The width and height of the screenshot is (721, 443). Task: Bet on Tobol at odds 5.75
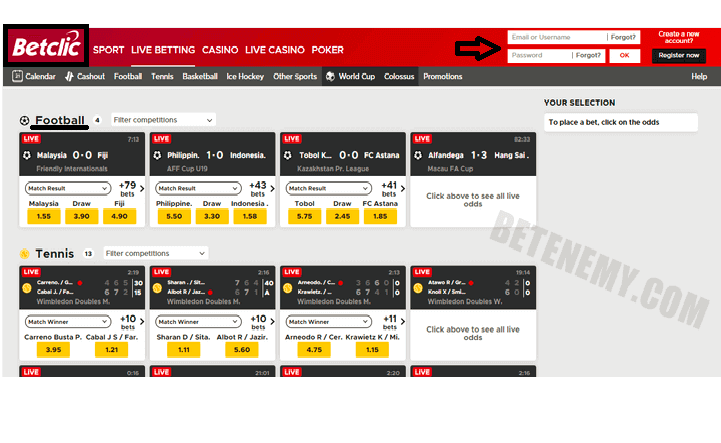click(x=304, y=216)
